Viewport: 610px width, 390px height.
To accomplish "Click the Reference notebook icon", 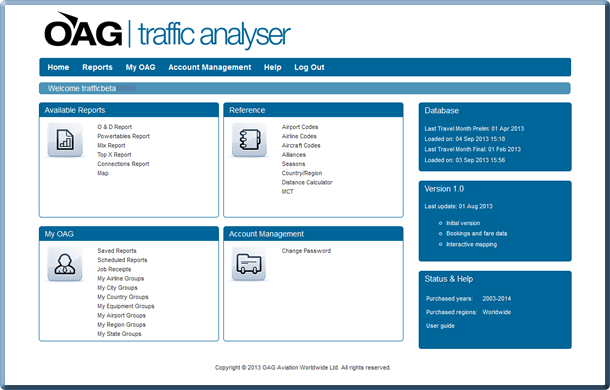I will tap(249, 140).
